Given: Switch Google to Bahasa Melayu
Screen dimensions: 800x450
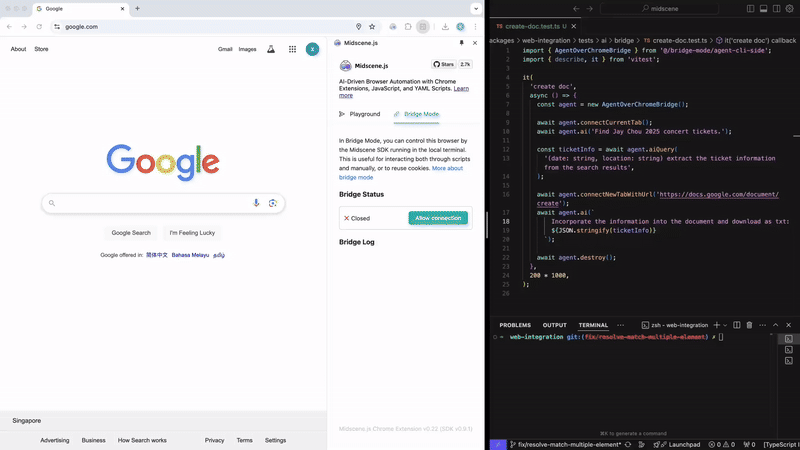Looking at the screenshot, I should tap(190, 255).
